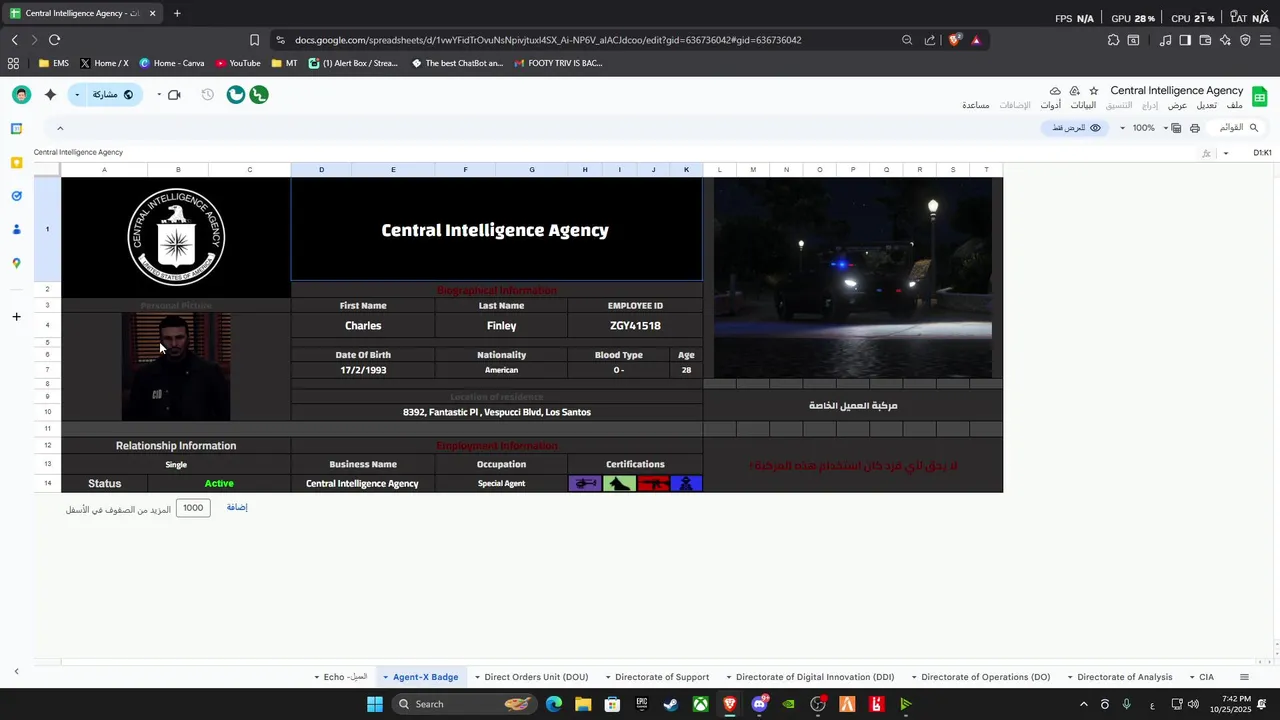Switch to Directorate of Digital Innovation sheet
This screenshot has width=1280, height=720.
[x=815, y=678]
